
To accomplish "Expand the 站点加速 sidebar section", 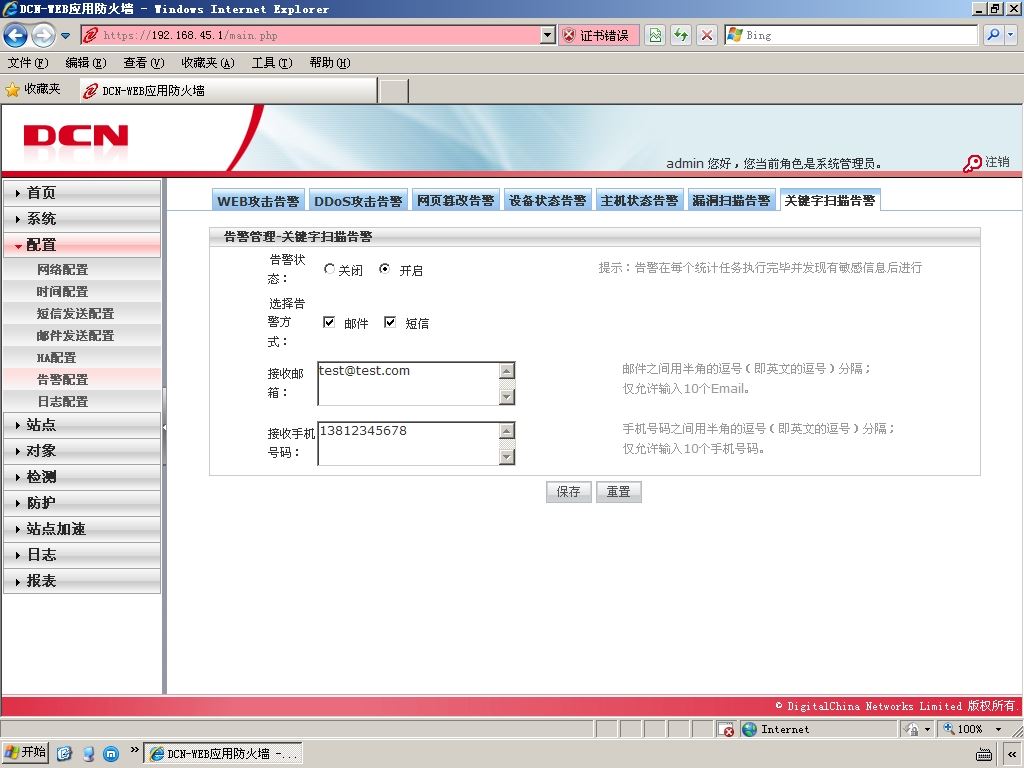I will click(82, 529).
